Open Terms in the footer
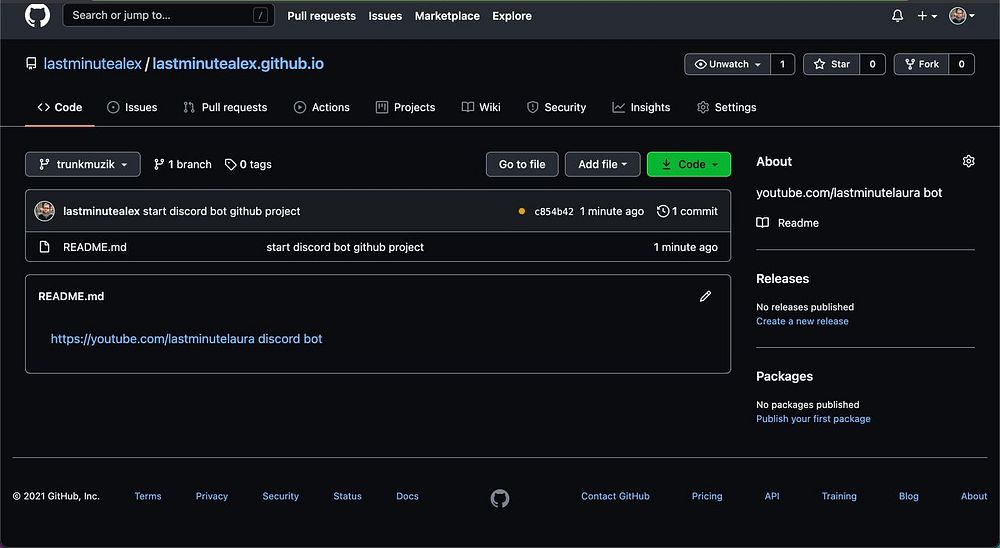Viewport: 1000px width, 548px height. coord(148,496)
